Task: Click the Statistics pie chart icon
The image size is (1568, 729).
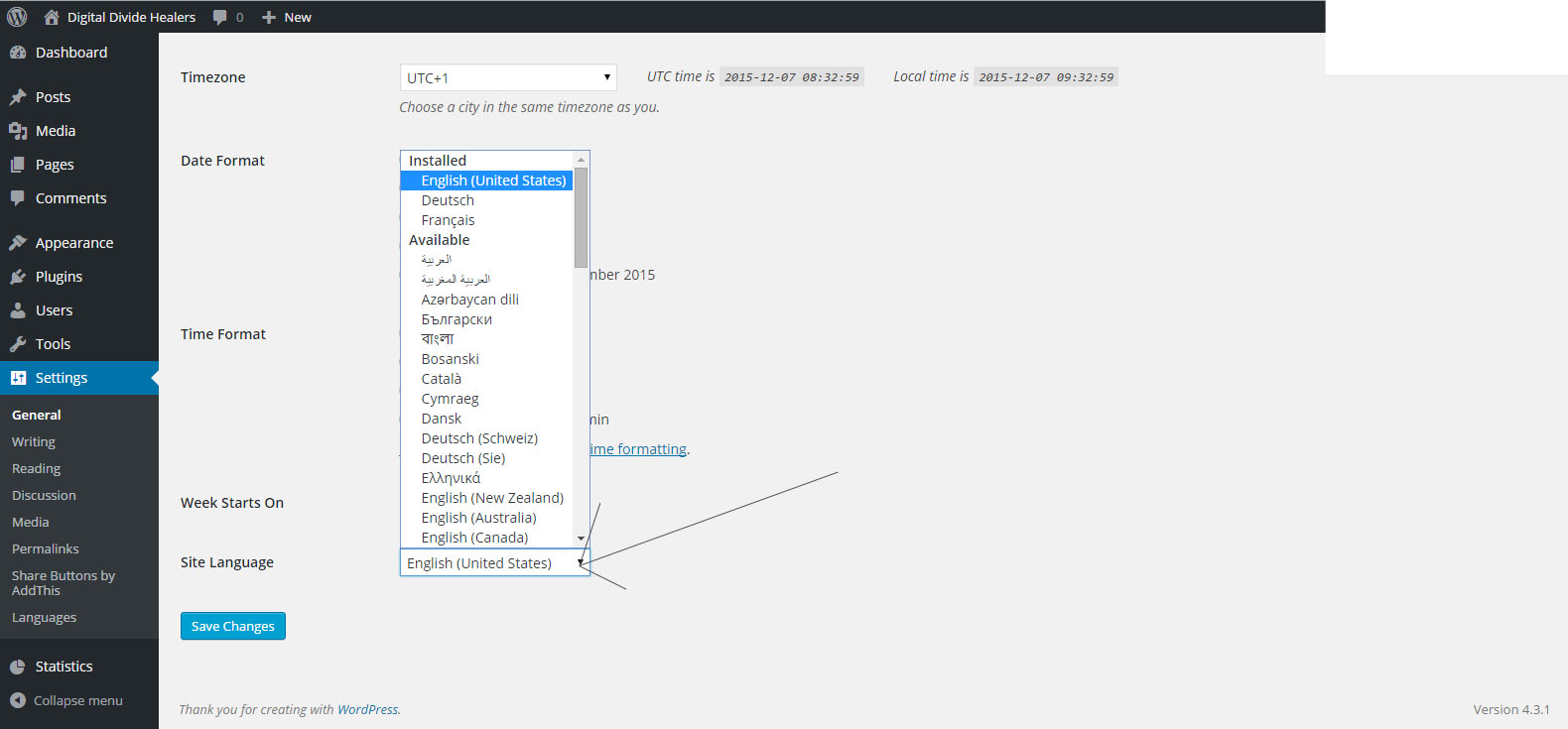Action: (18, 667)
